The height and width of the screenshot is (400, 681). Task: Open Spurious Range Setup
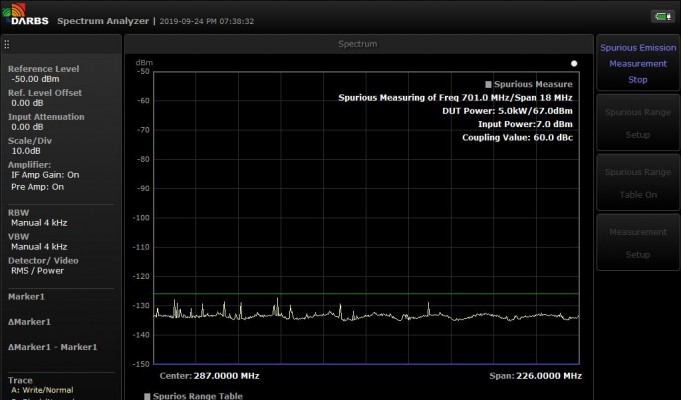(x=638, y=123)
